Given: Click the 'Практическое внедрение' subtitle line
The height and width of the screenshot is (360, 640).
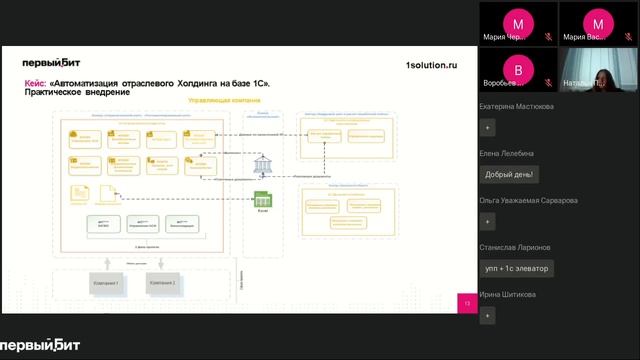Looking at the screenshot, I should pos(77,92).
